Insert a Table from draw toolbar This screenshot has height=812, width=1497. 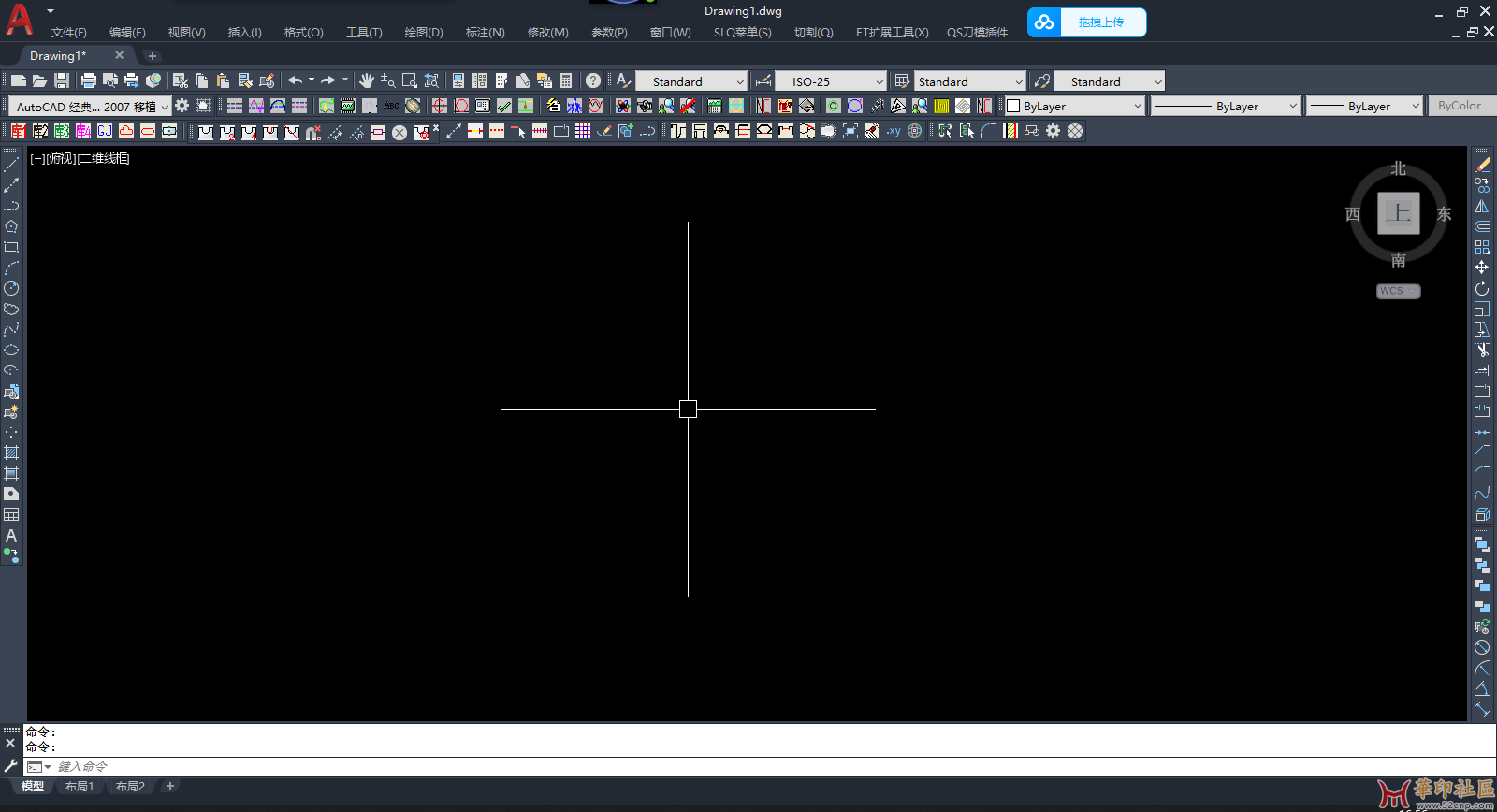pyautogui.click(x=11, y=515)
